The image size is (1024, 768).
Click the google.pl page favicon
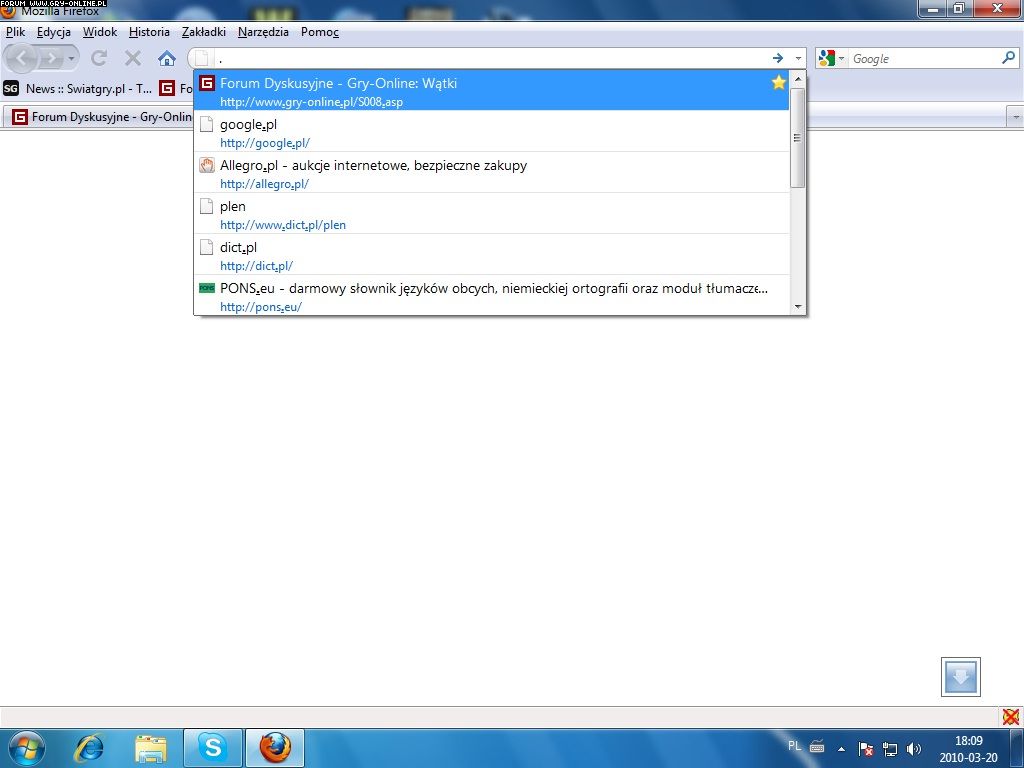click(207, 124)
